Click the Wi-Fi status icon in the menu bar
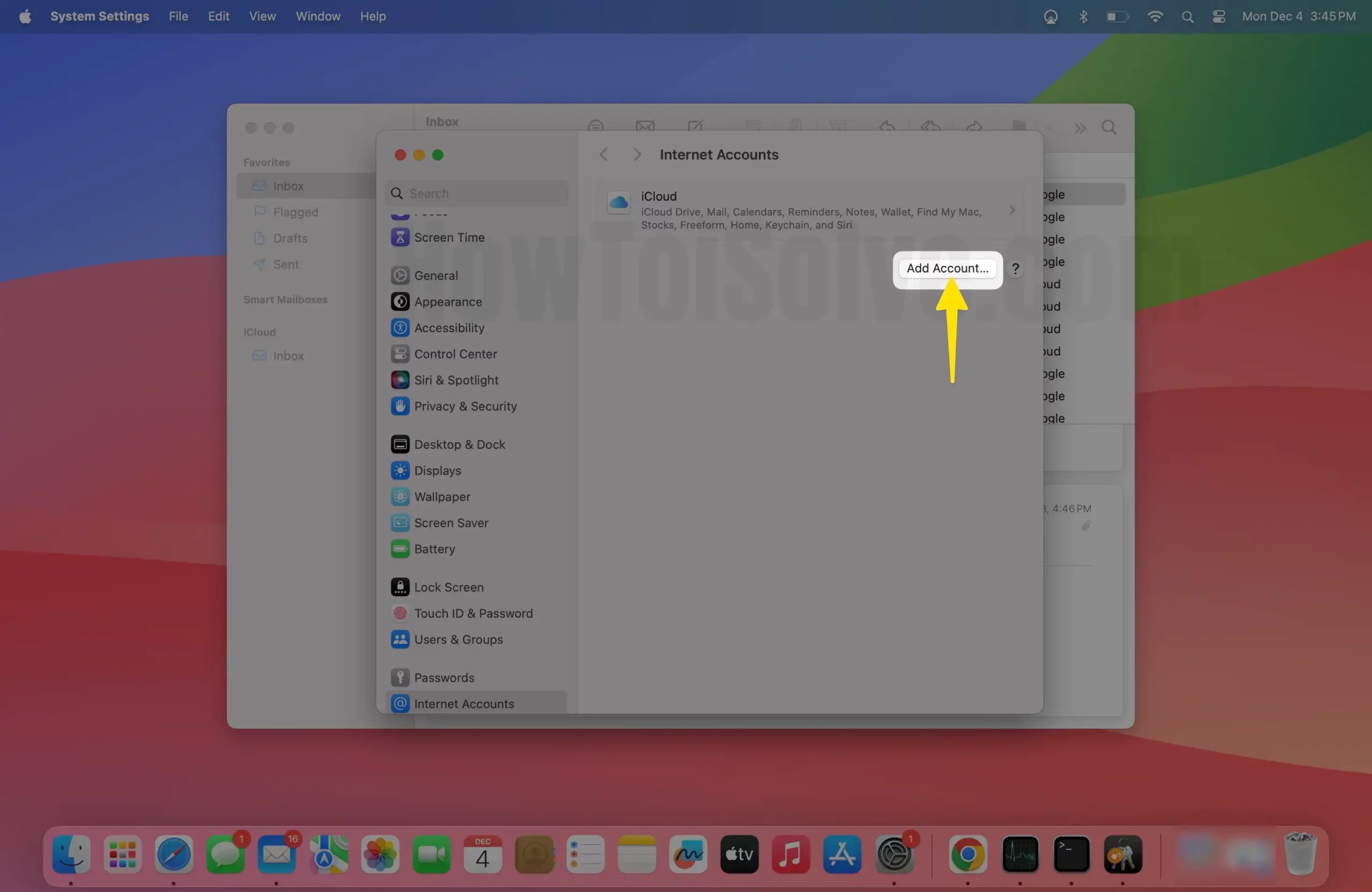This screenshot has width=1372, height=892. click(1154, 16)
